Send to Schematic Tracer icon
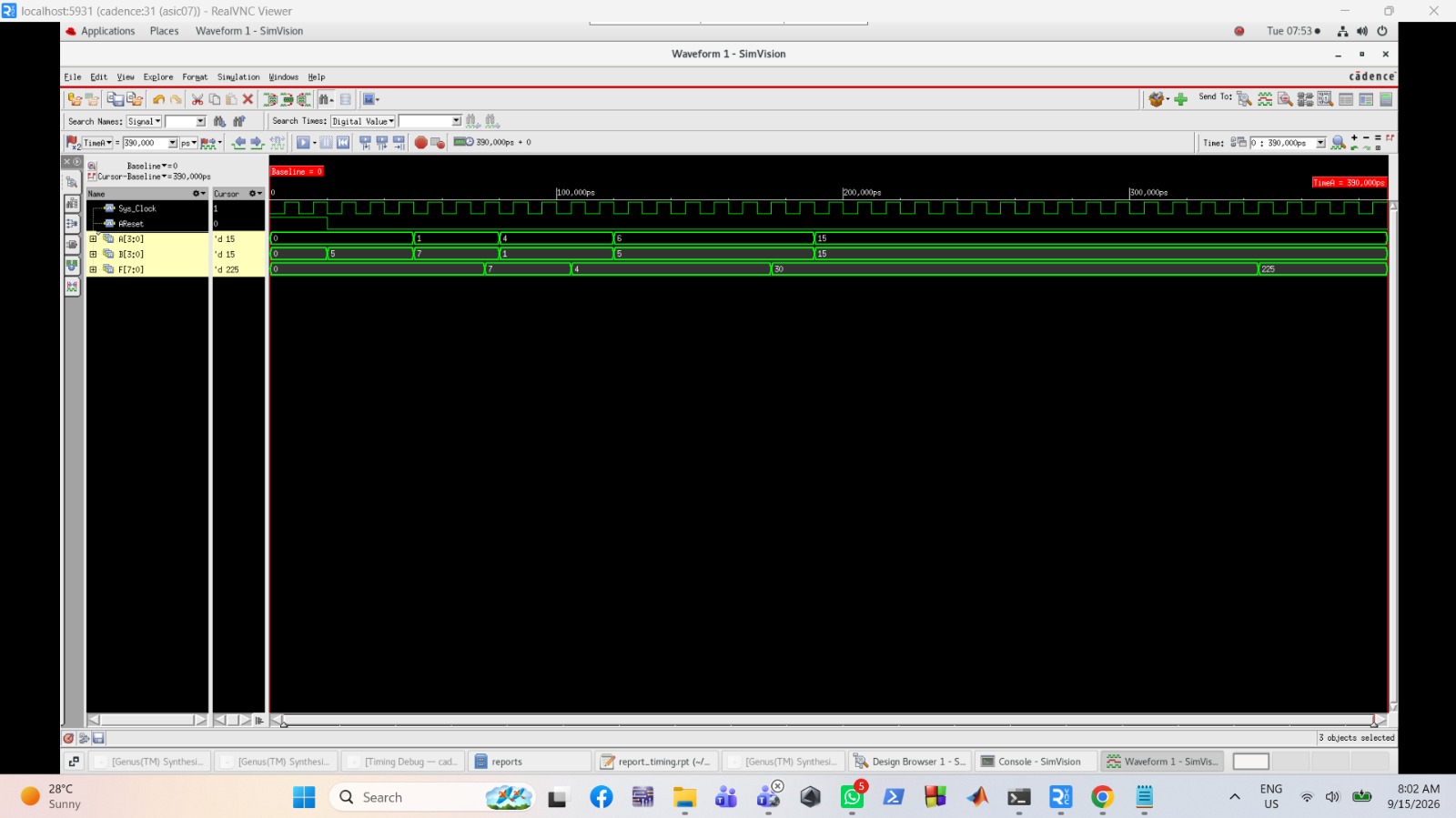 click(1305, 99)
